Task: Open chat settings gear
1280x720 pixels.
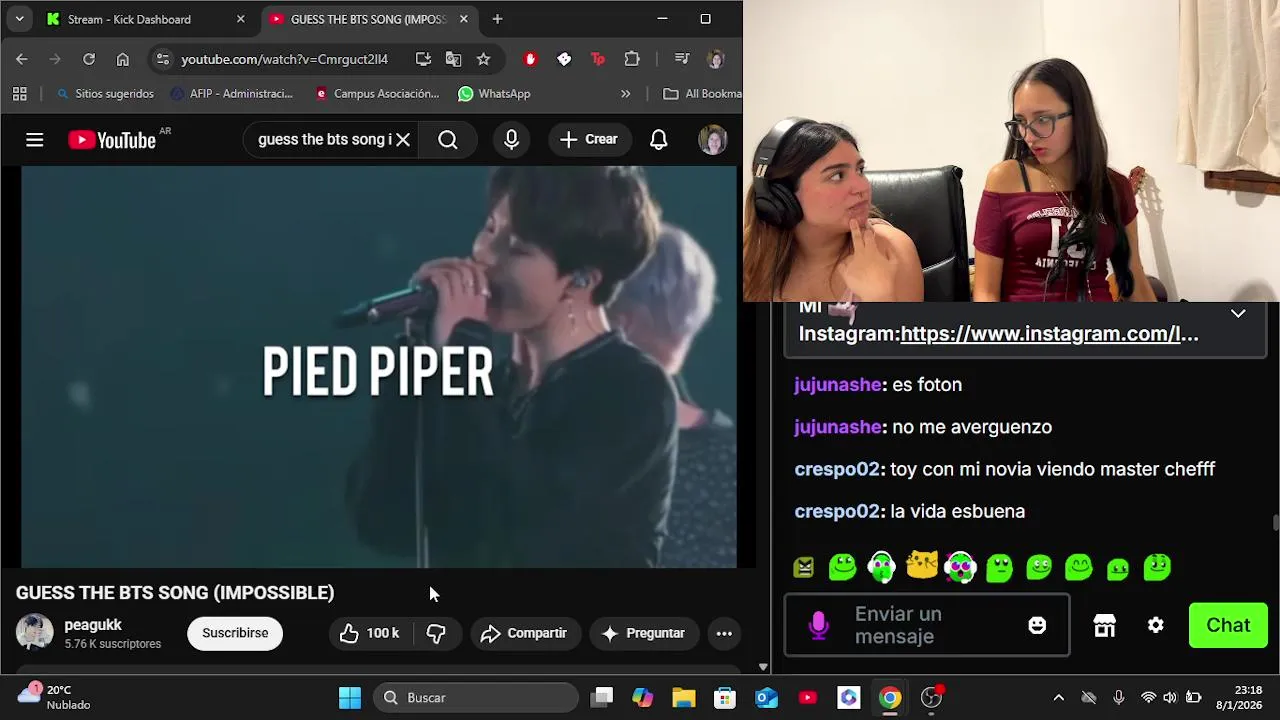Action: pyautogui.click(x=1156, y=625)
